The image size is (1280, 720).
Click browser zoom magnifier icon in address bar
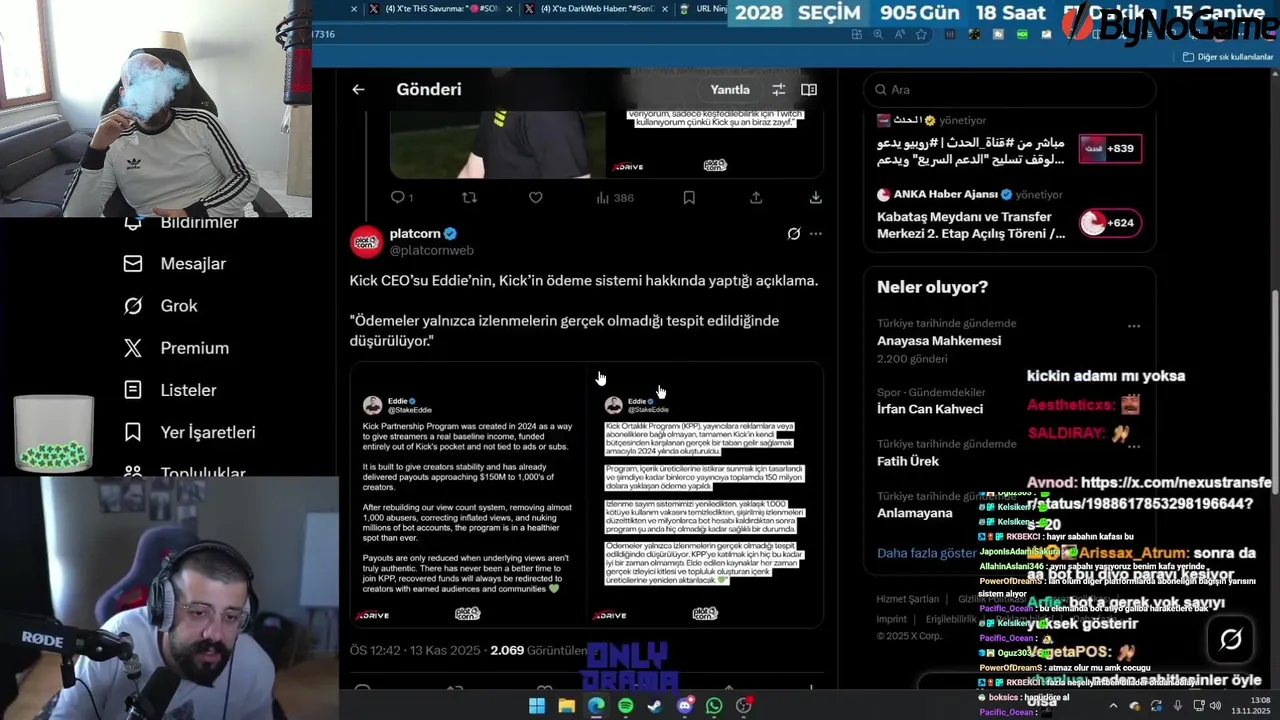tap(878, 34)
